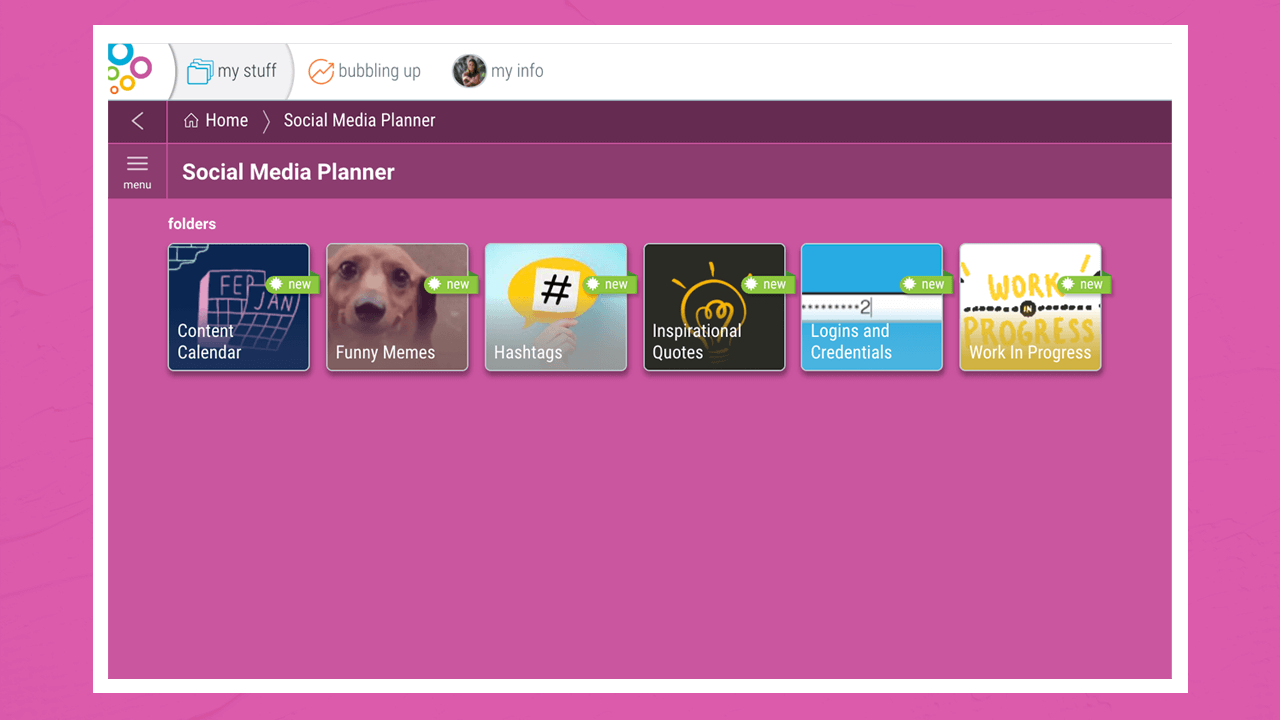Click the Home breadcrumb link
The image size is (1280, 720).
point(216,120)
